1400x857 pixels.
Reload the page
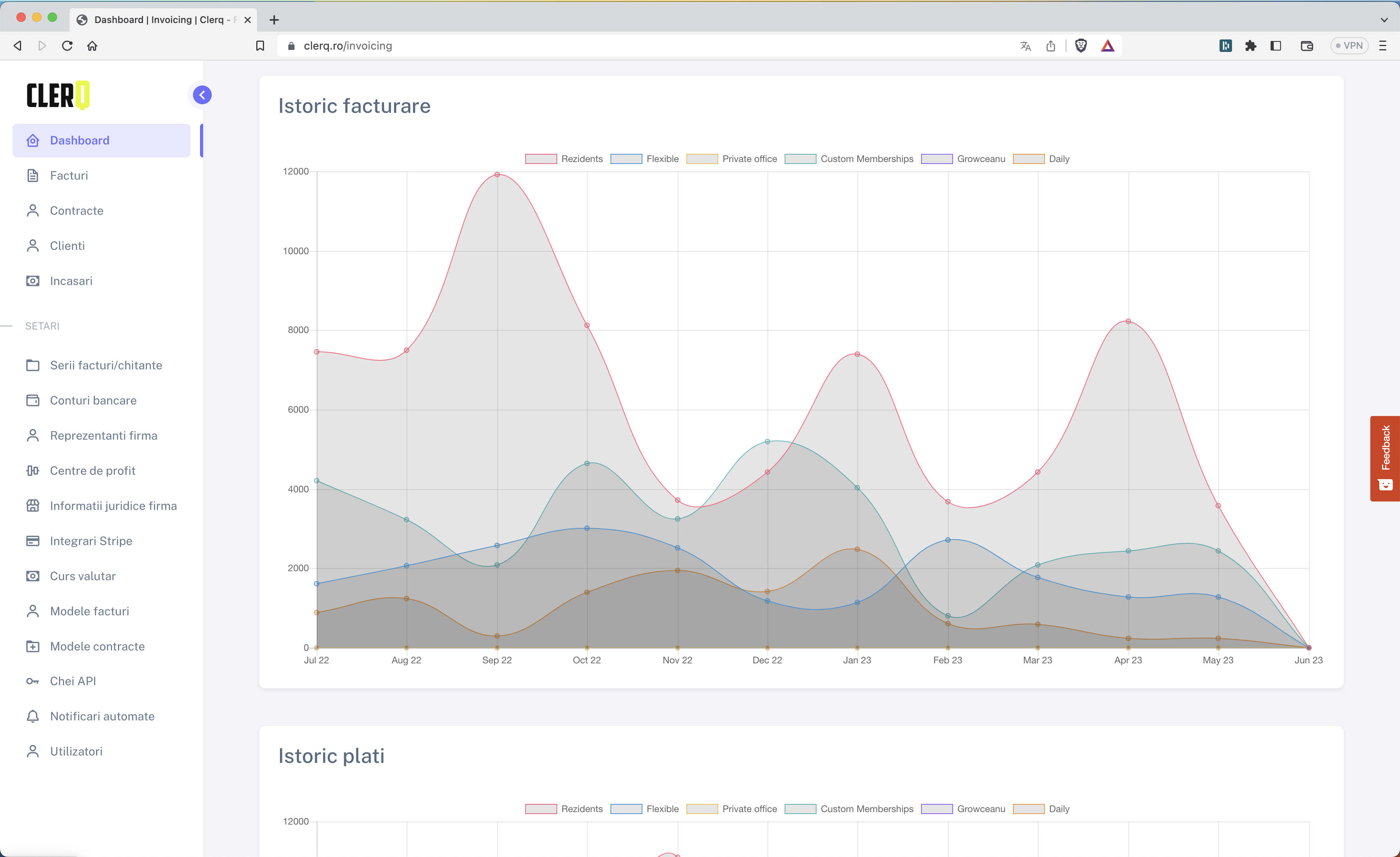pos(67,46)
